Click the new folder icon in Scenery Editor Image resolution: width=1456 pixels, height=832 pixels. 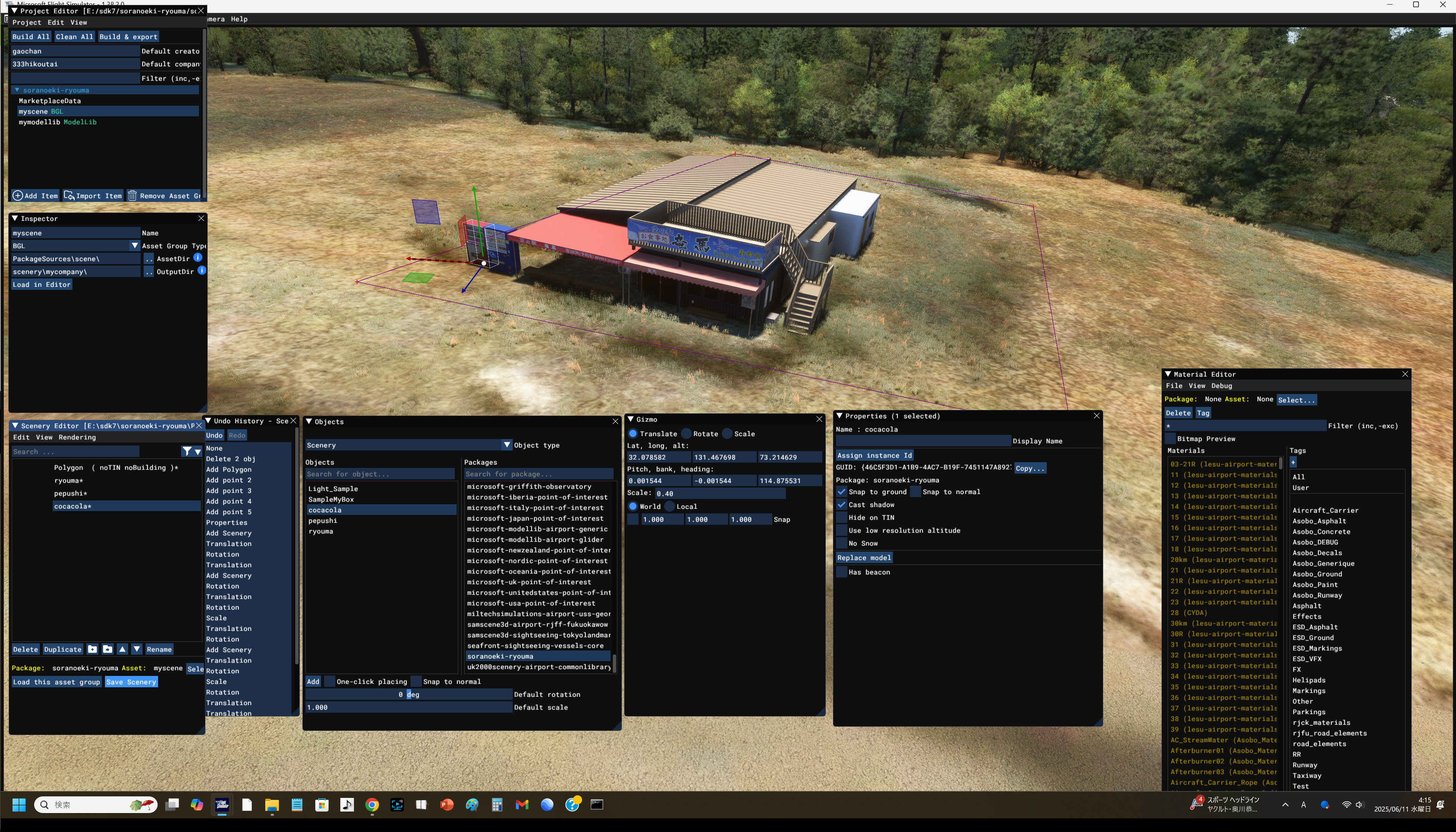(x=92, y=649)
